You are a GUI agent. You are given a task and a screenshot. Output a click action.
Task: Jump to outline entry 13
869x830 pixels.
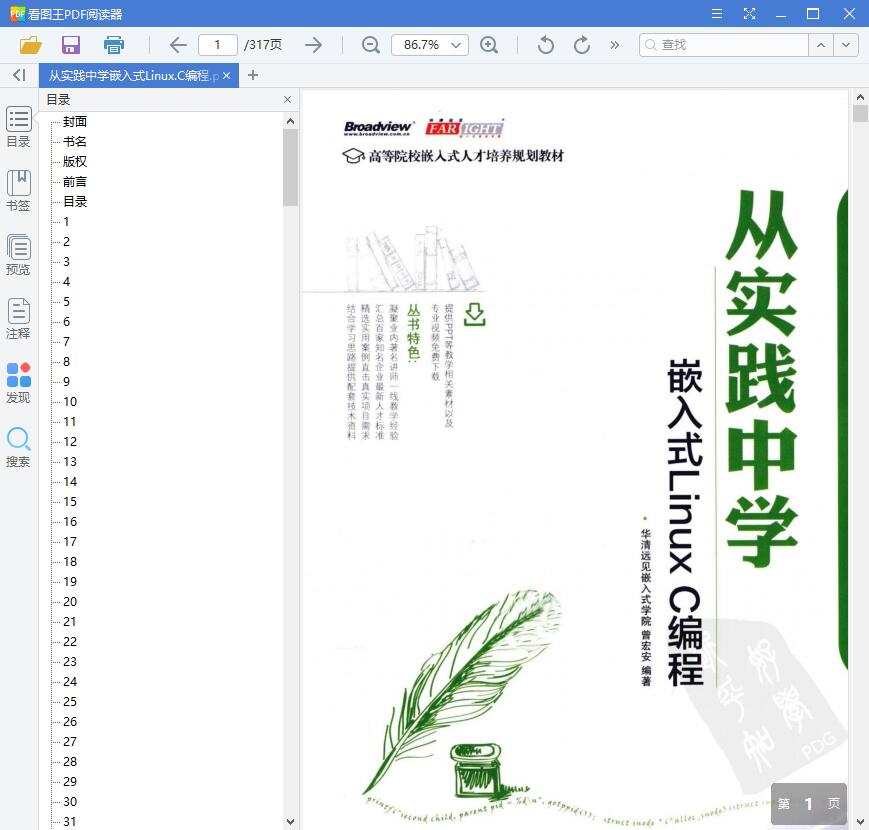coord(70,462)
